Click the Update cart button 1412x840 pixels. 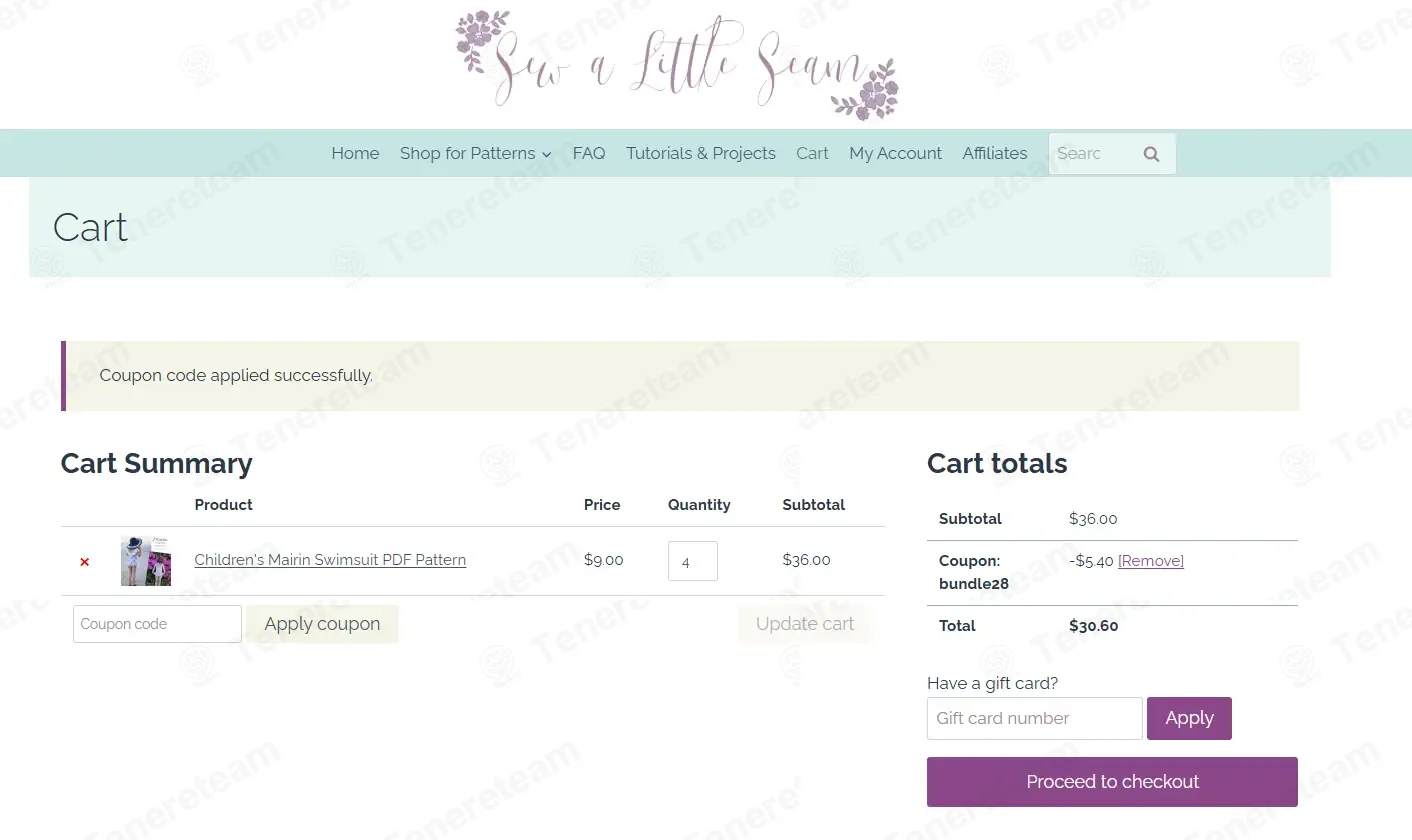point(805,624)
